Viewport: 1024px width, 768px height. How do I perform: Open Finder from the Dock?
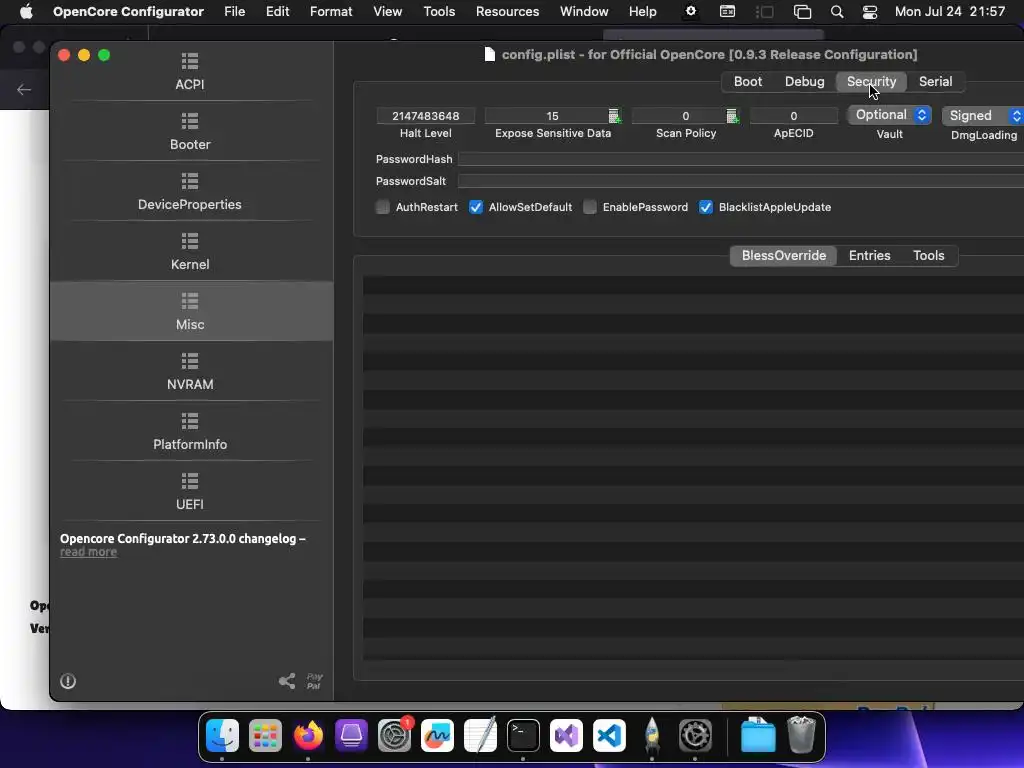coord(222,736)
